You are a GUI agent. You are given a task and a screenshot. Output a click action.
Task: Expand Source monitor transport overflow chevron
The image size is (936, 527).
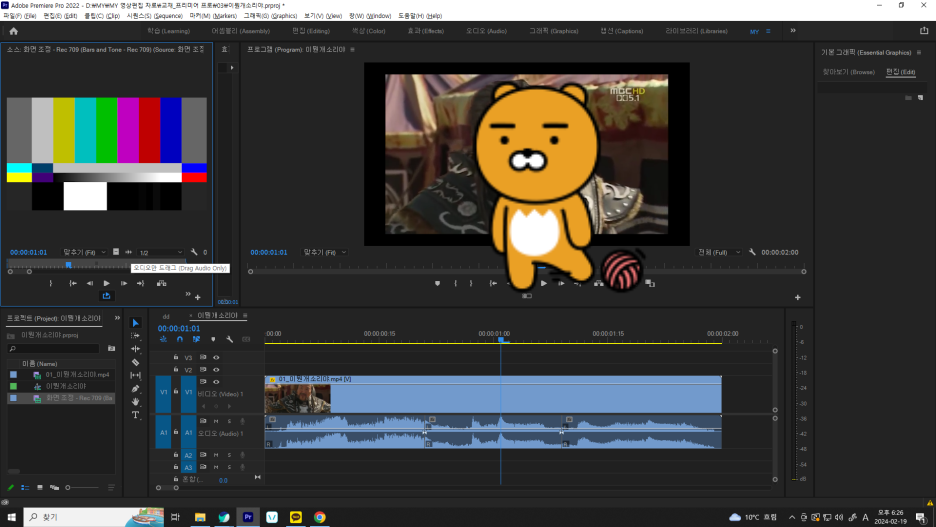pyautogui.click(x=188, y=294)
